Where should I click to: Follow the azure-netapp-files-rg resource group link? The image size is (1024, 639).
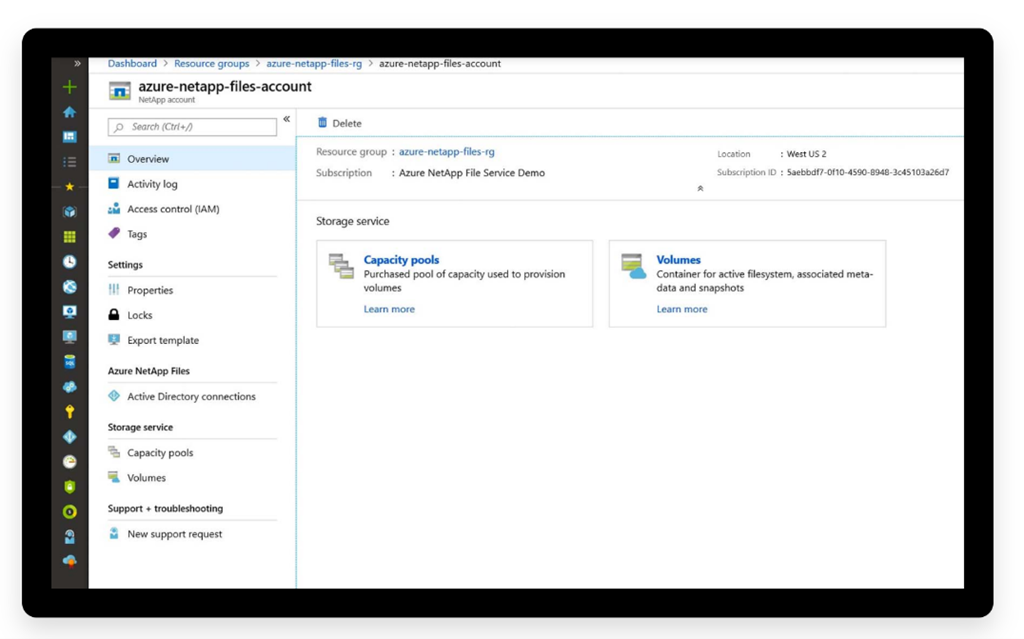(x=447, y=151)
